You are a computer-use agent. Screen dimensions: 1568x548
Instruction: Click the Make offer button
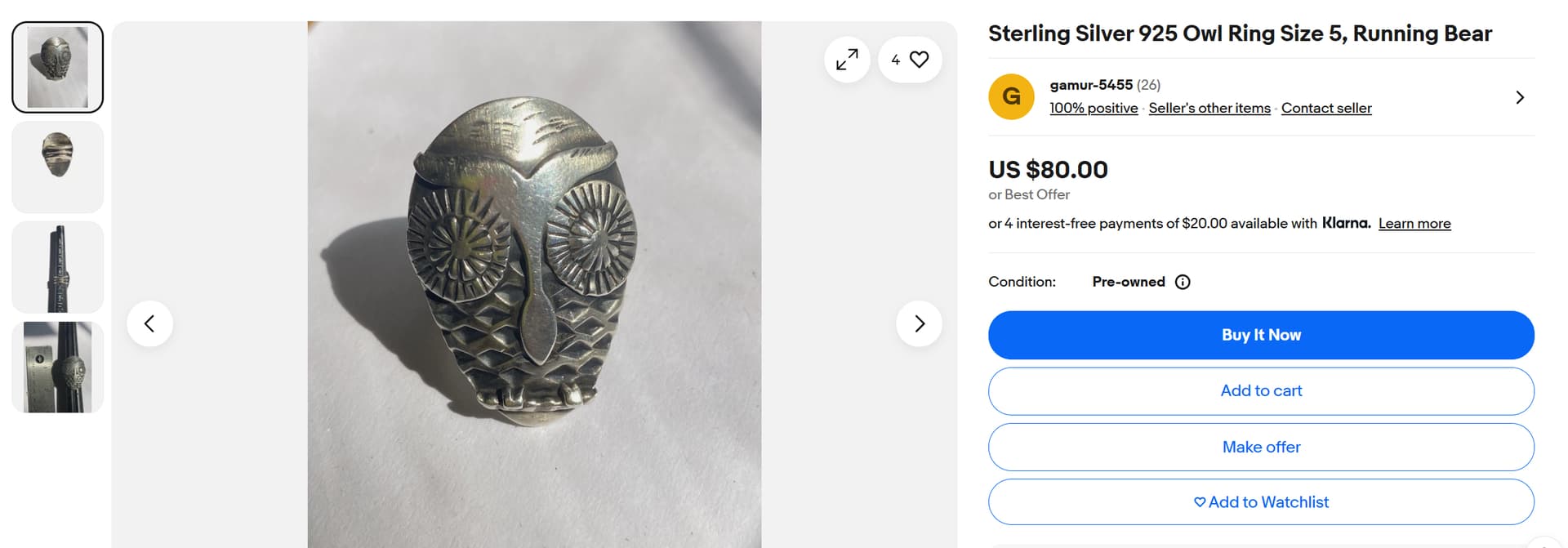click(1260, 447)
